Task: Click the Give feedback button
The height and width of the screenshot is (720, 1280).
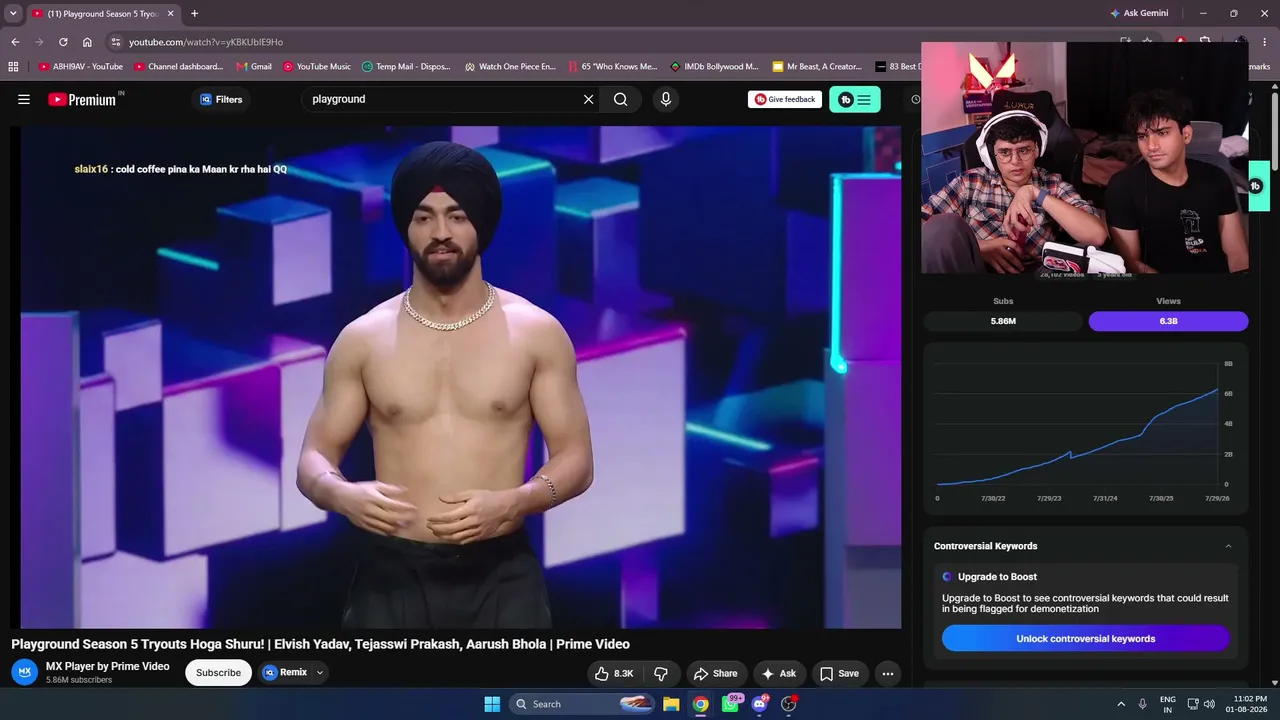Action: (x=785, y=99)
